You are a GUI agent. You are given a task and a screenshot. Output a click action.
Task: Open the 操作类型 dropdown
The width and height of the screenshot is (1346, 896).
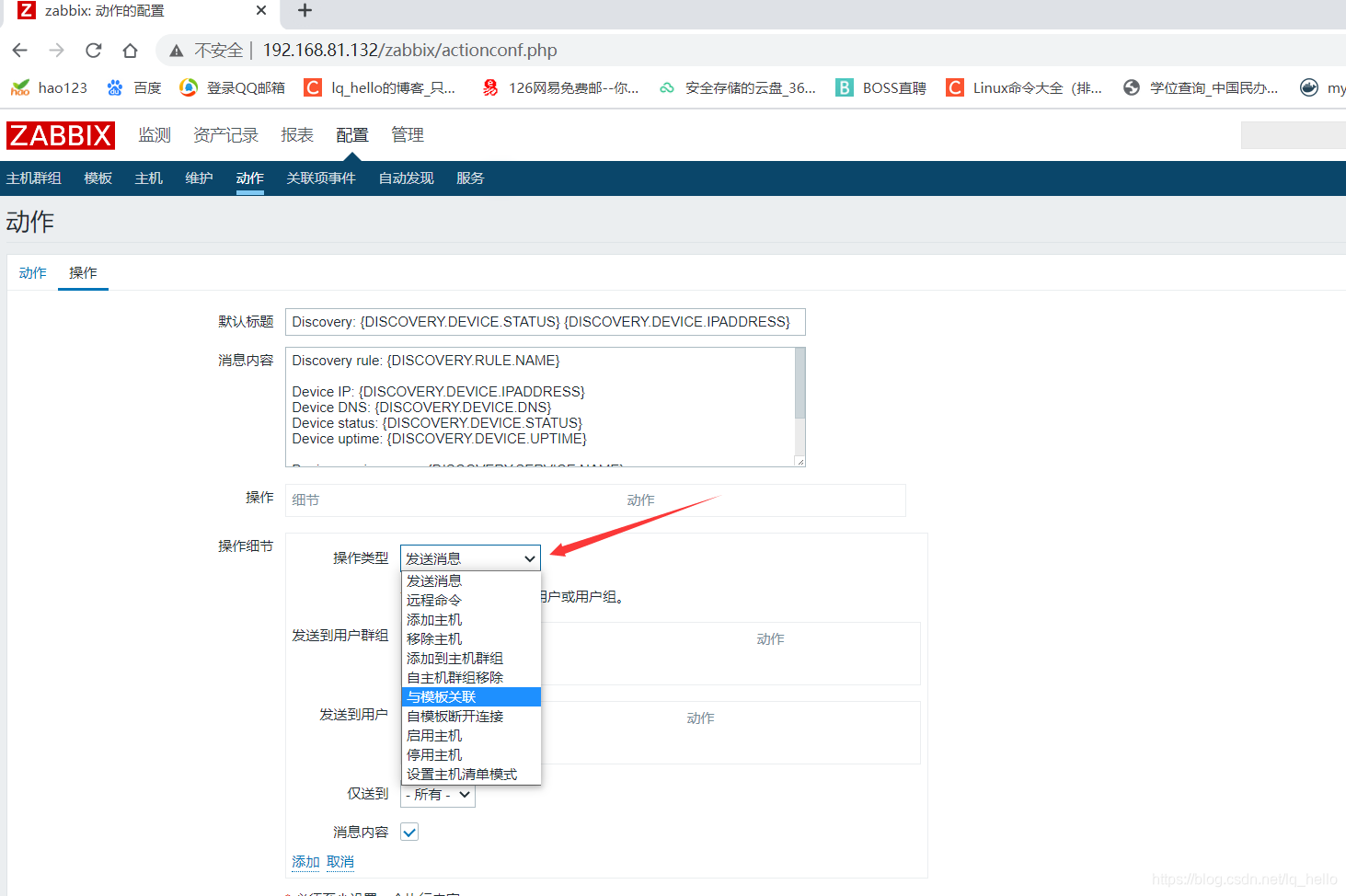coord(470,558)
